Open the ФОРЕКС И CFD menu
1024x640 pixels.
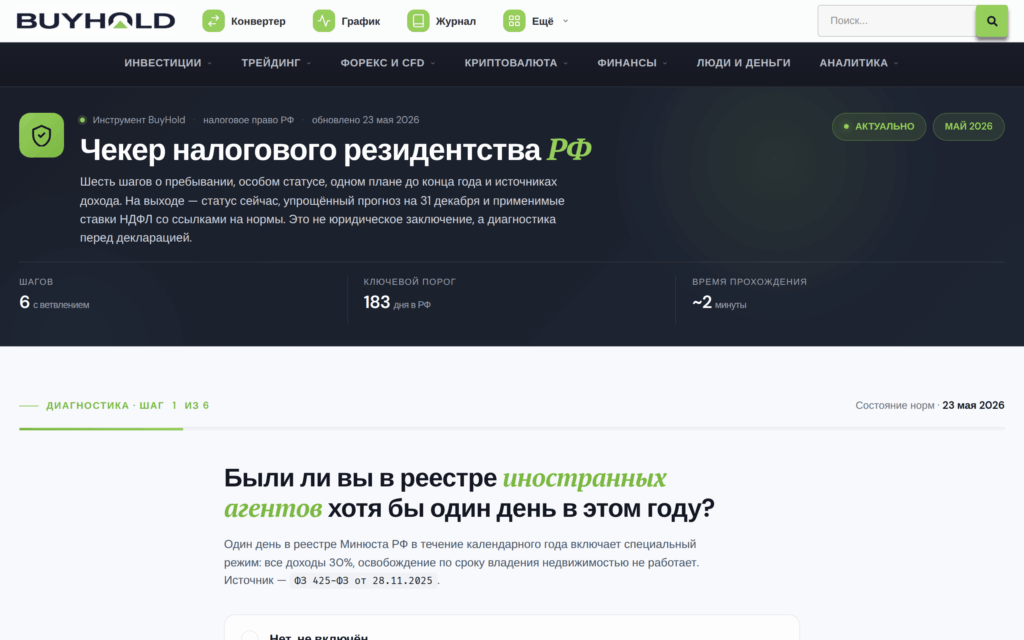coord(382,63)
